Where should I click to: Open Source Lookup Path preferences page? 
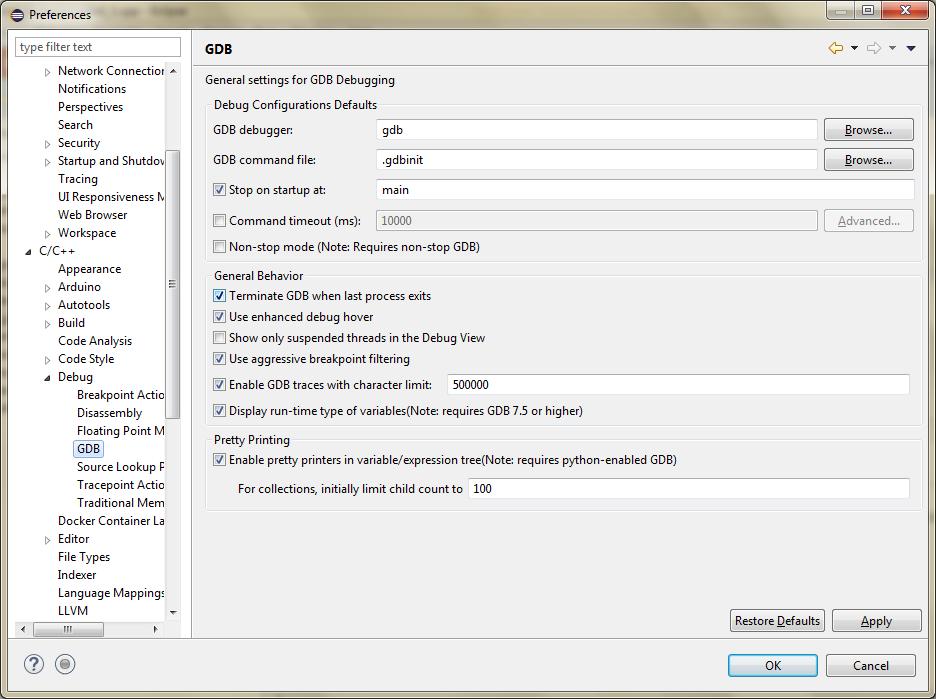tap(120, 467)
